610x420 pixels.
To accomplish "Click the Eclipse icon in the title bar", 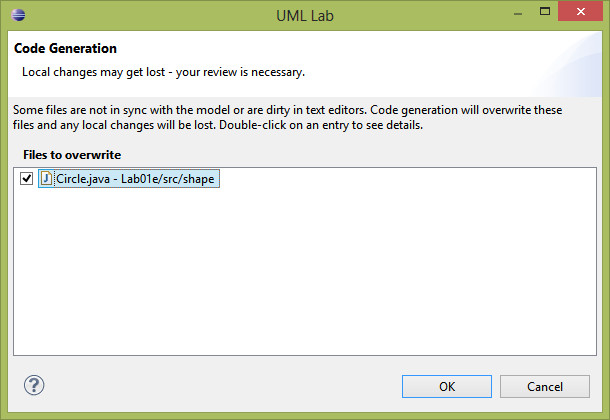I will (x=18, y=15).
